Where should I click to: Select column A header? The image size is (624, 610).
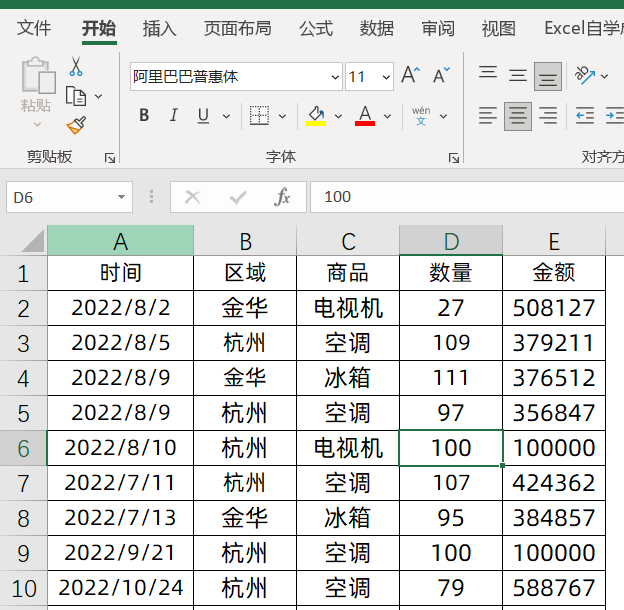121,241
